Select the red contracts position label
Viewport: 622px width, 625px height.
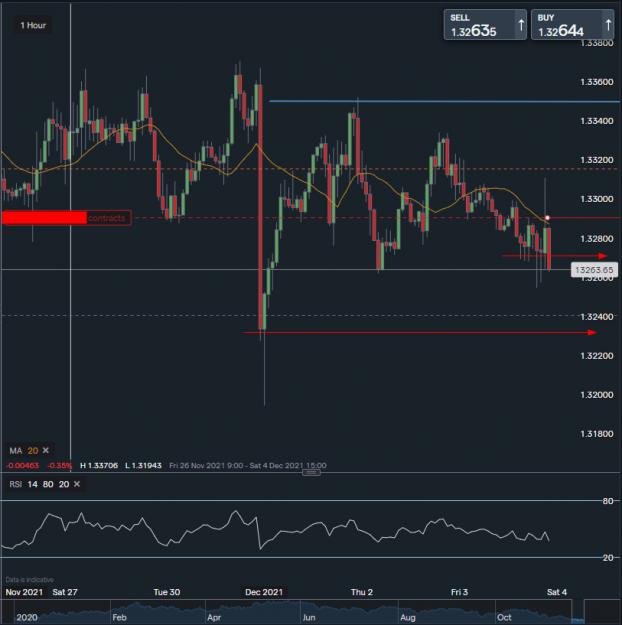click(66, 218)
